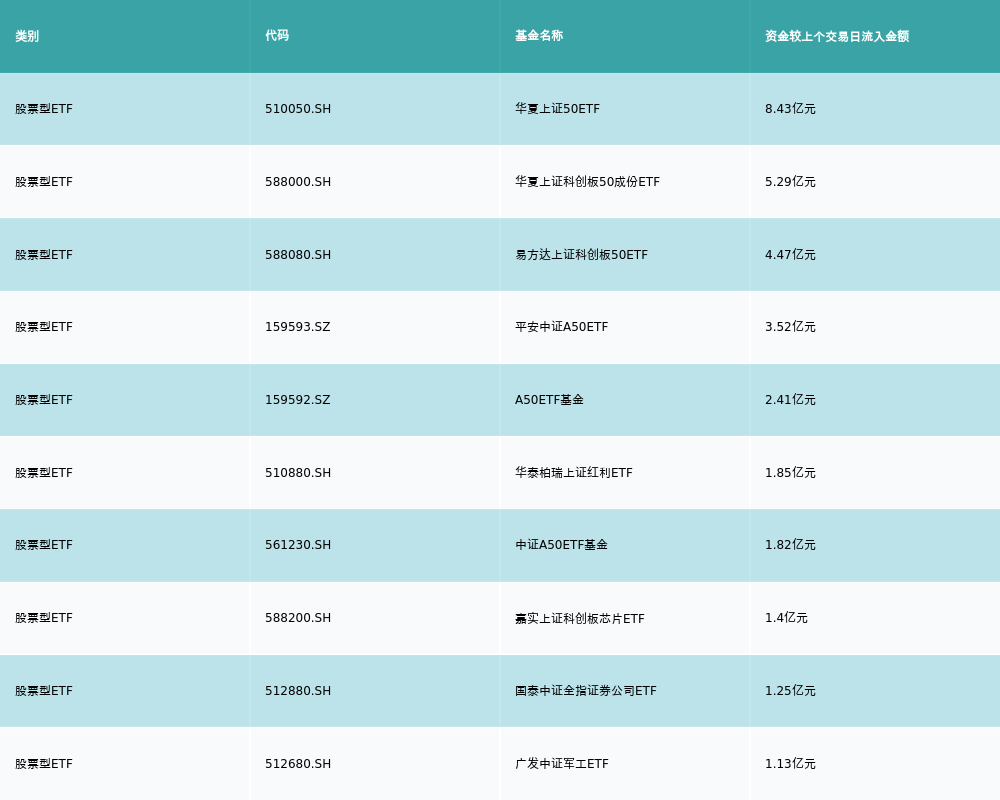The width and height of the screenshot is (1000, 800).
Task: Click the 易方达上证科创板50ETF cell
Action: [581, 255]
